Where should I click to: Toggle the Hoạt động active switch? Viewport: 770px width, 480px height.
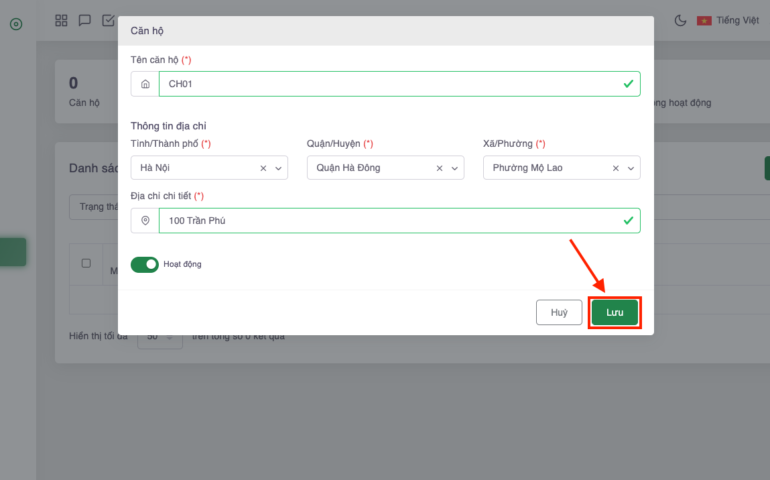click(145, 264)
